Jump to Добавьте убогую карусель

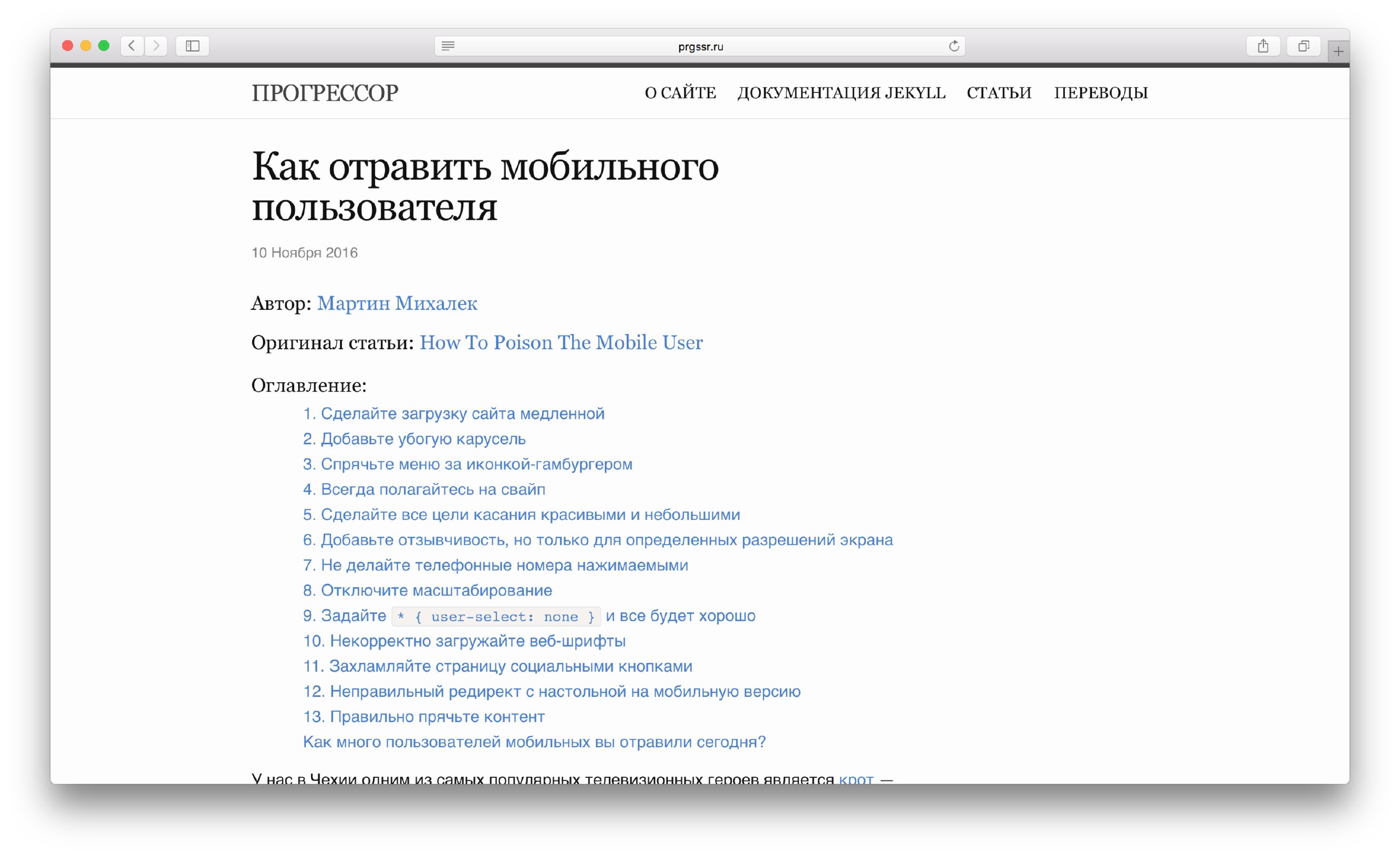(x=414, y=439)
